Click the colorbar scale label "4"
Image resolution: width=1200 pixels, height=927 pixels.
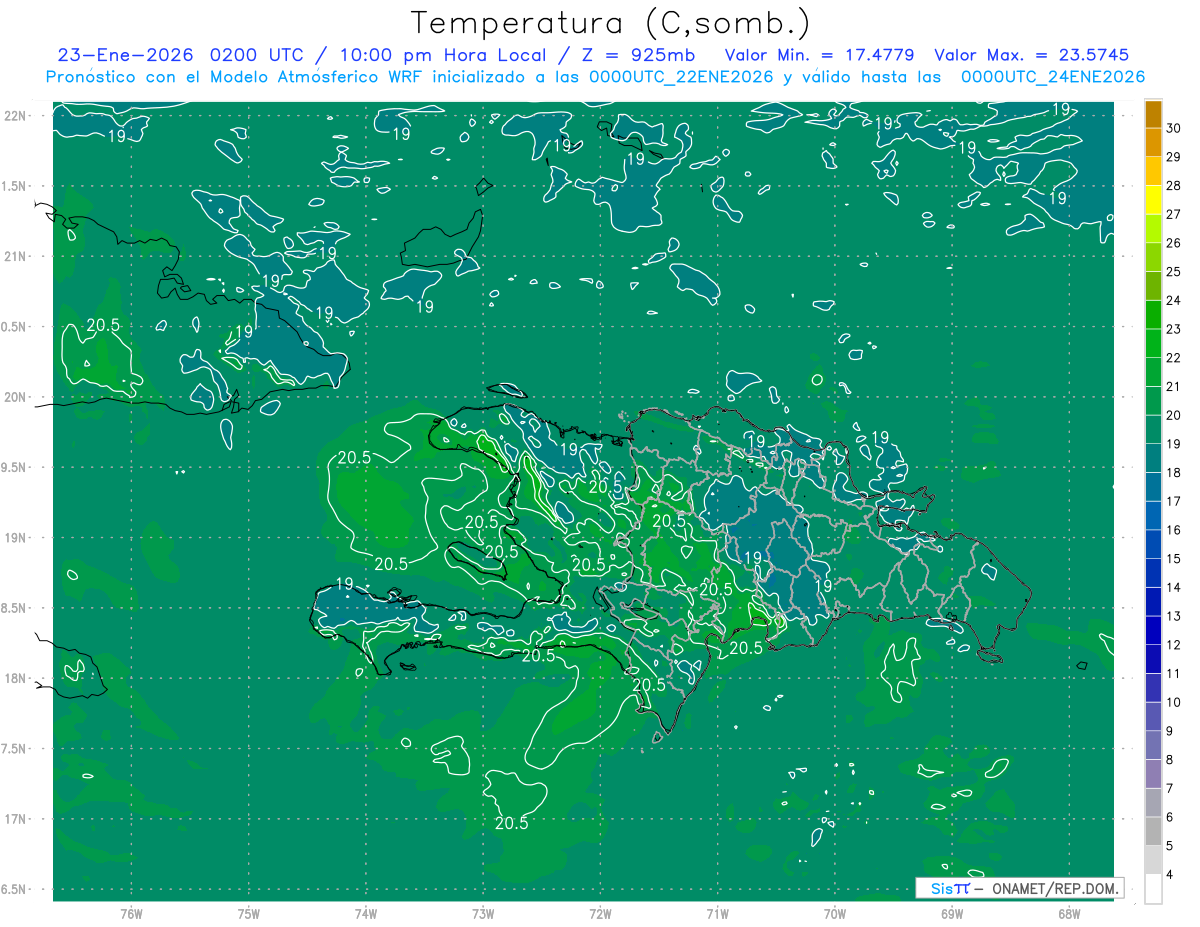coord(1172,875)
